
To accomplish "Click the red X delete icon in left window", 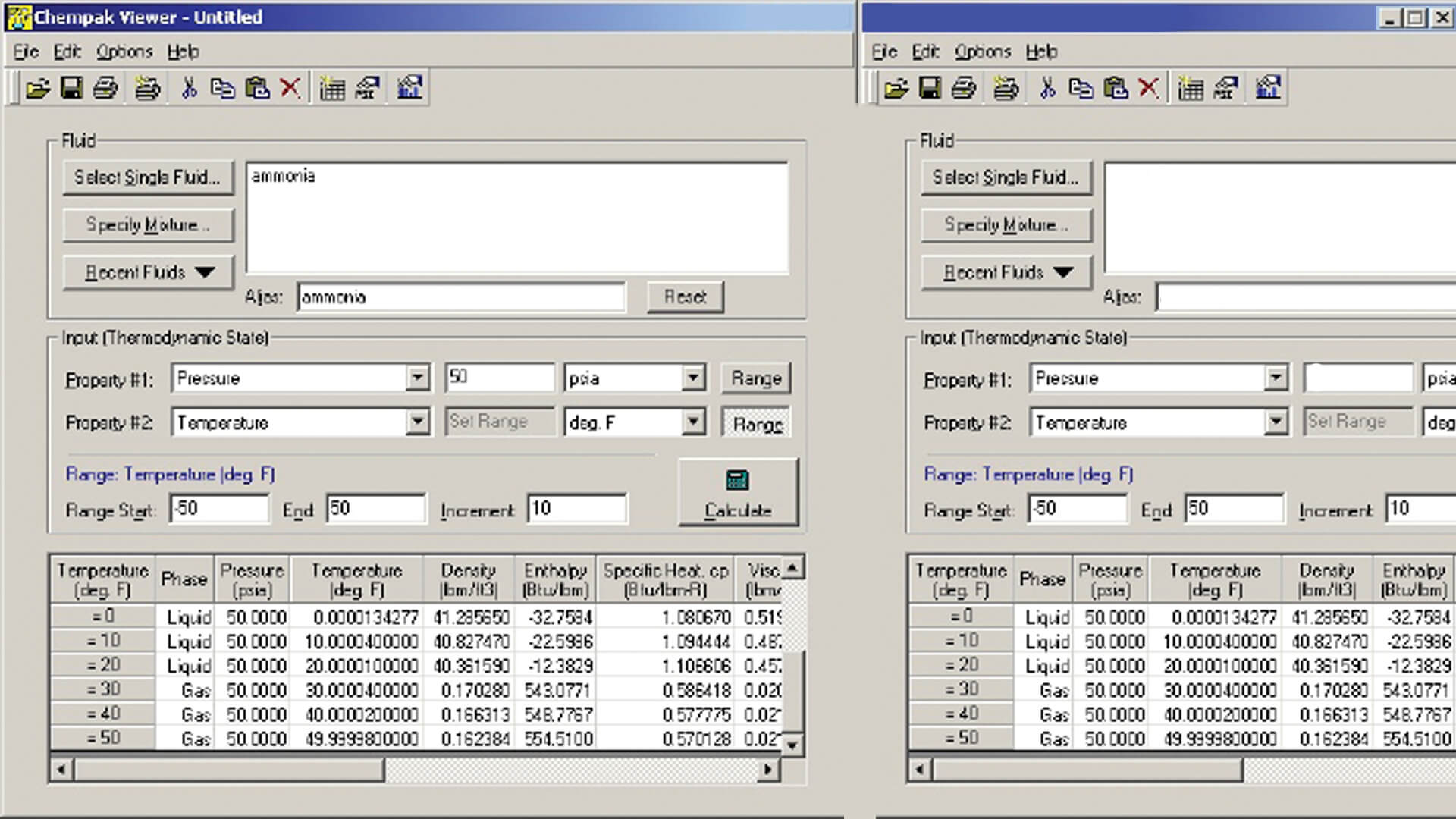I will pos(290,89).
